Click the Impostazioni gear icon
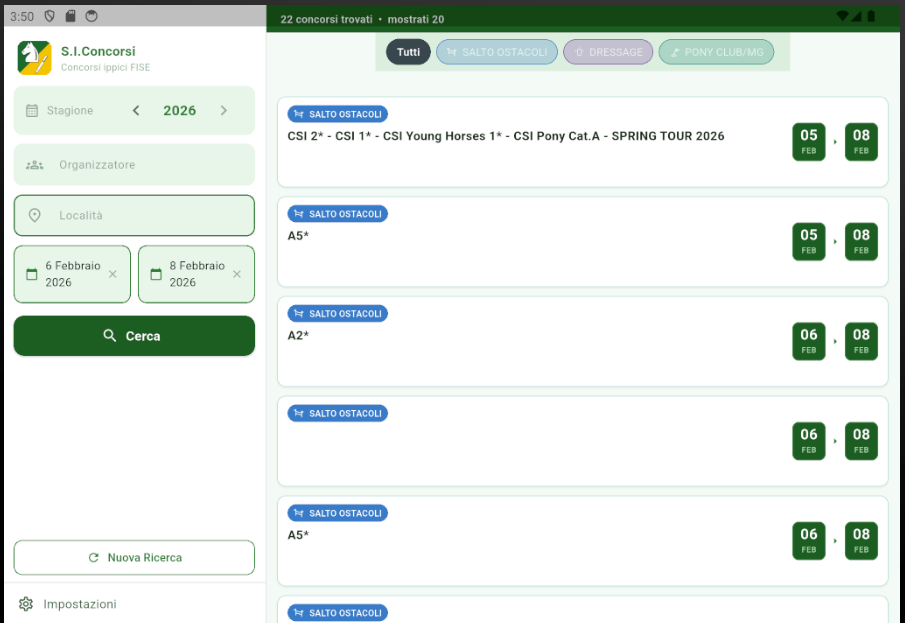The image size is (905, 623). pyautogui.click(x=25, y=604)
